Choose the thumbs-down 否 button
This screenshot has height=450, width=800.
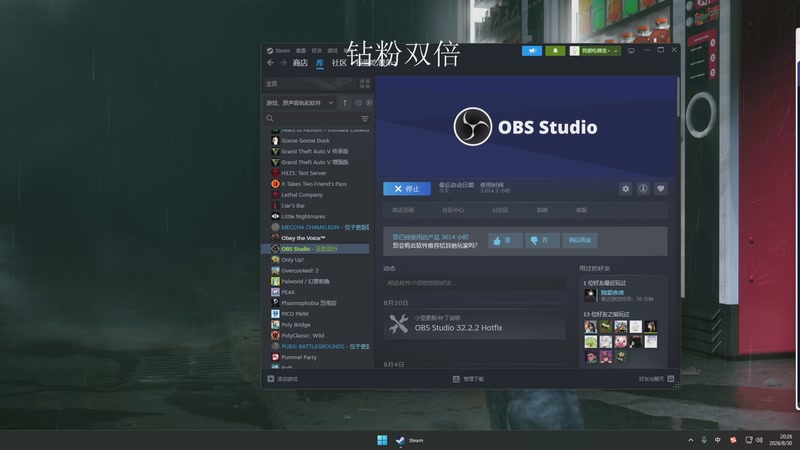(x=542, y=240)
